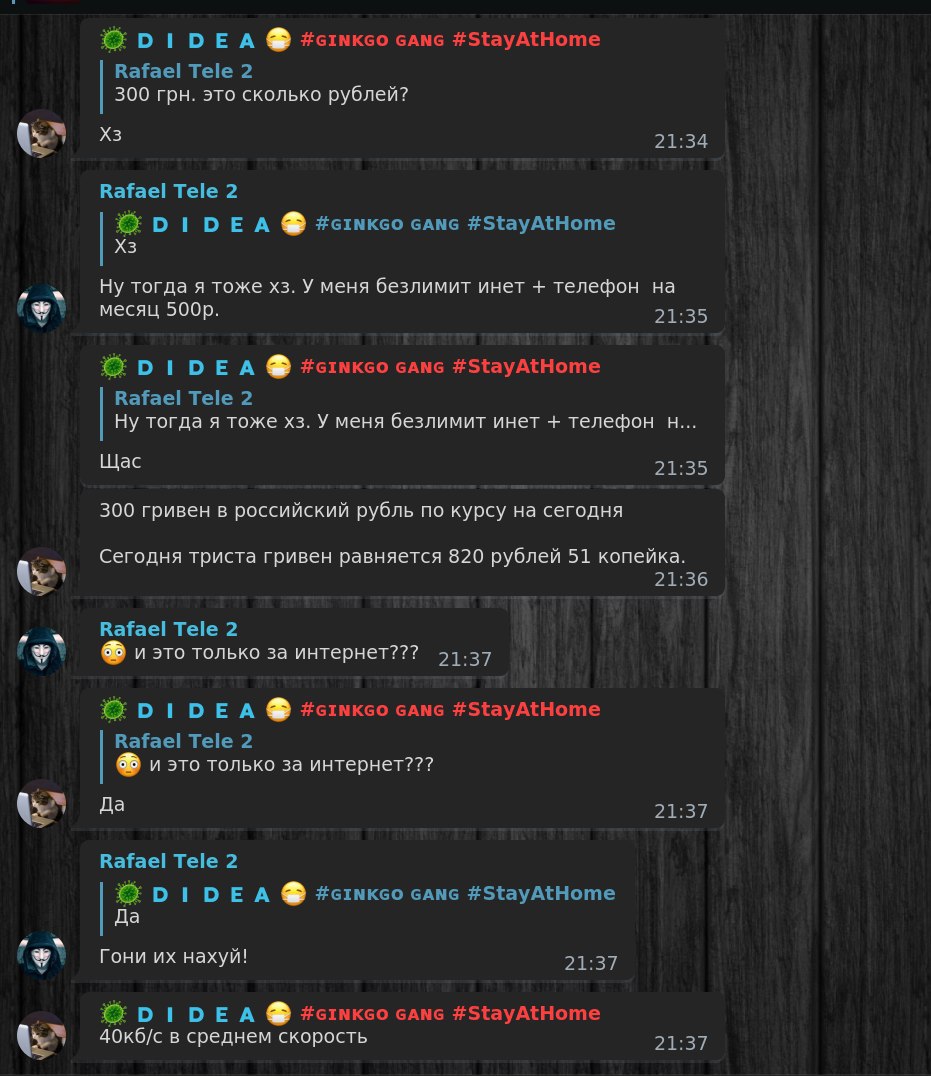Select the "Rafael Tele 2" name above the flushed emoji message
Image resolution: width=931 pixels, height=1076 pixels.
pos(169,629)
